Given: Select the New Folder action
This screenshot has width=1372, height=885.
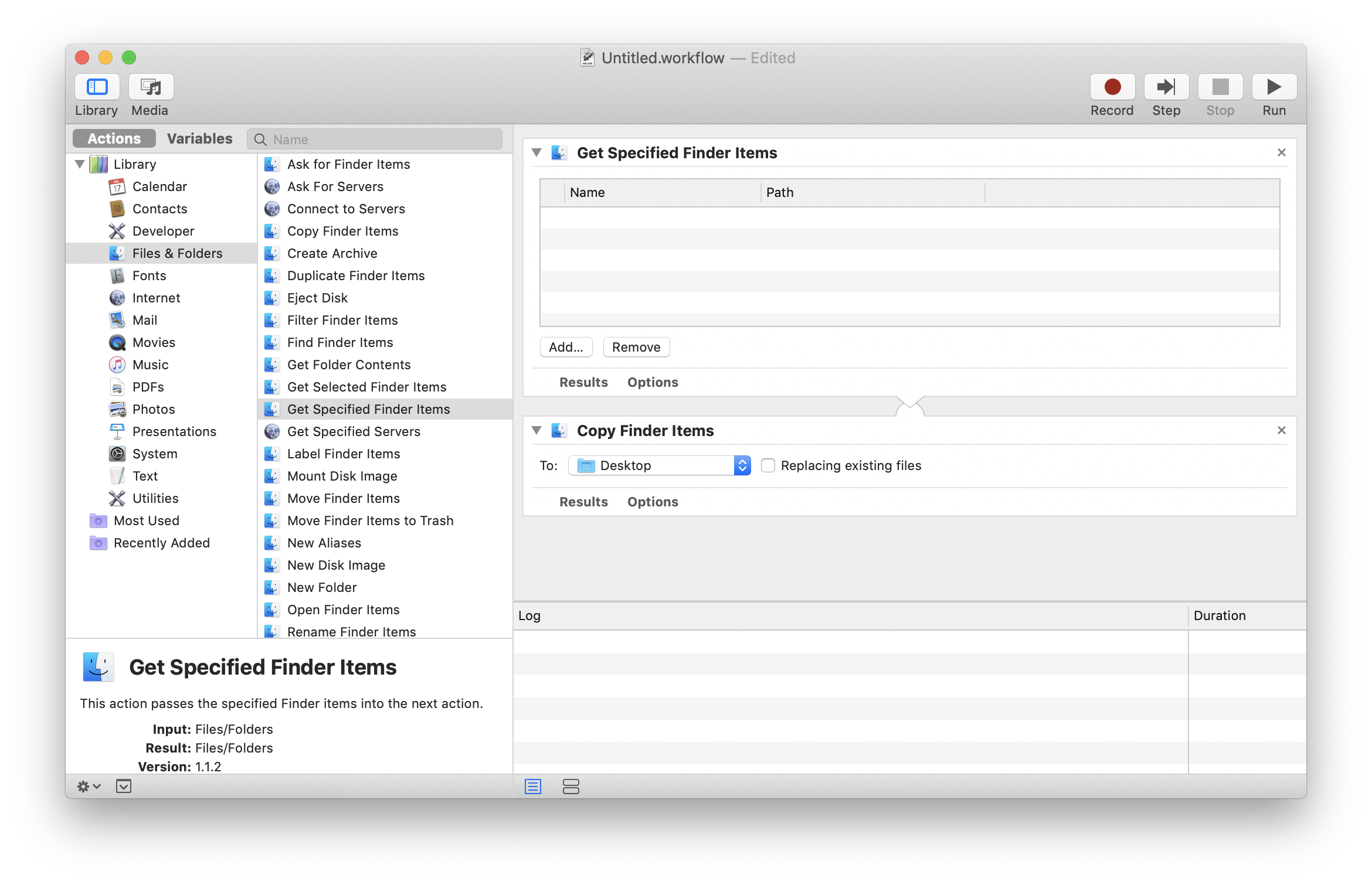Looking at the screenshot, I should 385,587.
